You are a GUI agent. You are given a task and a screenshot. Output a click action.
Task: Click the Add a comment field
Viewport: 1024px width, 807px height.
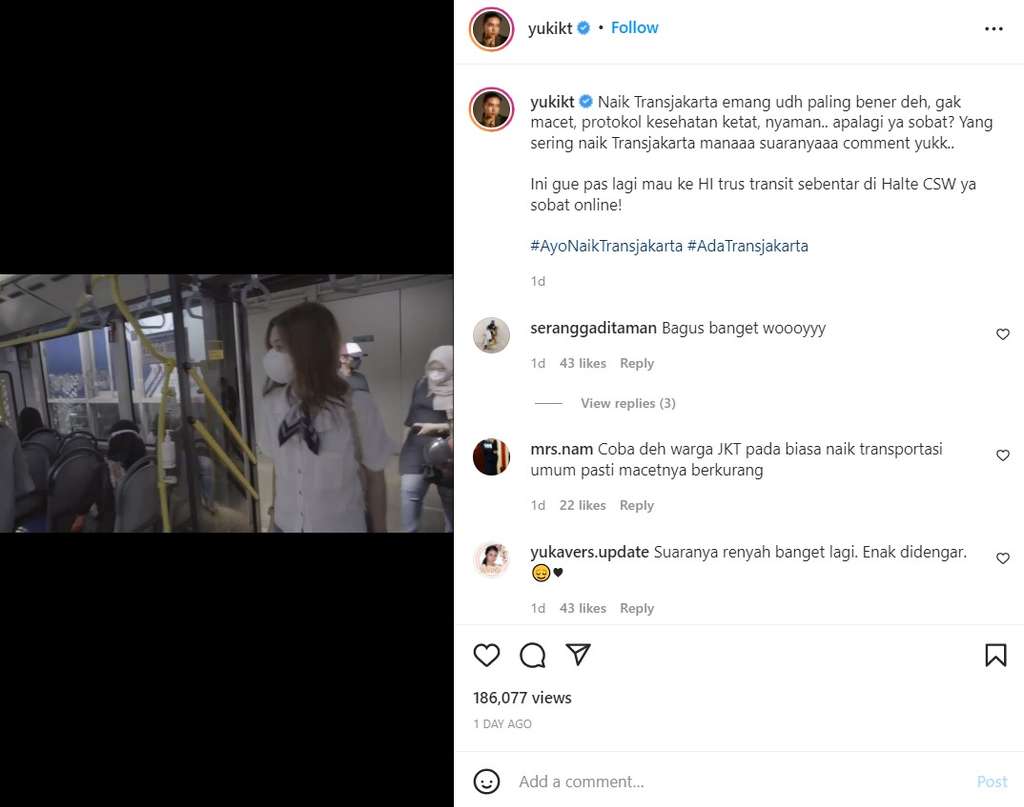[740, 782]
